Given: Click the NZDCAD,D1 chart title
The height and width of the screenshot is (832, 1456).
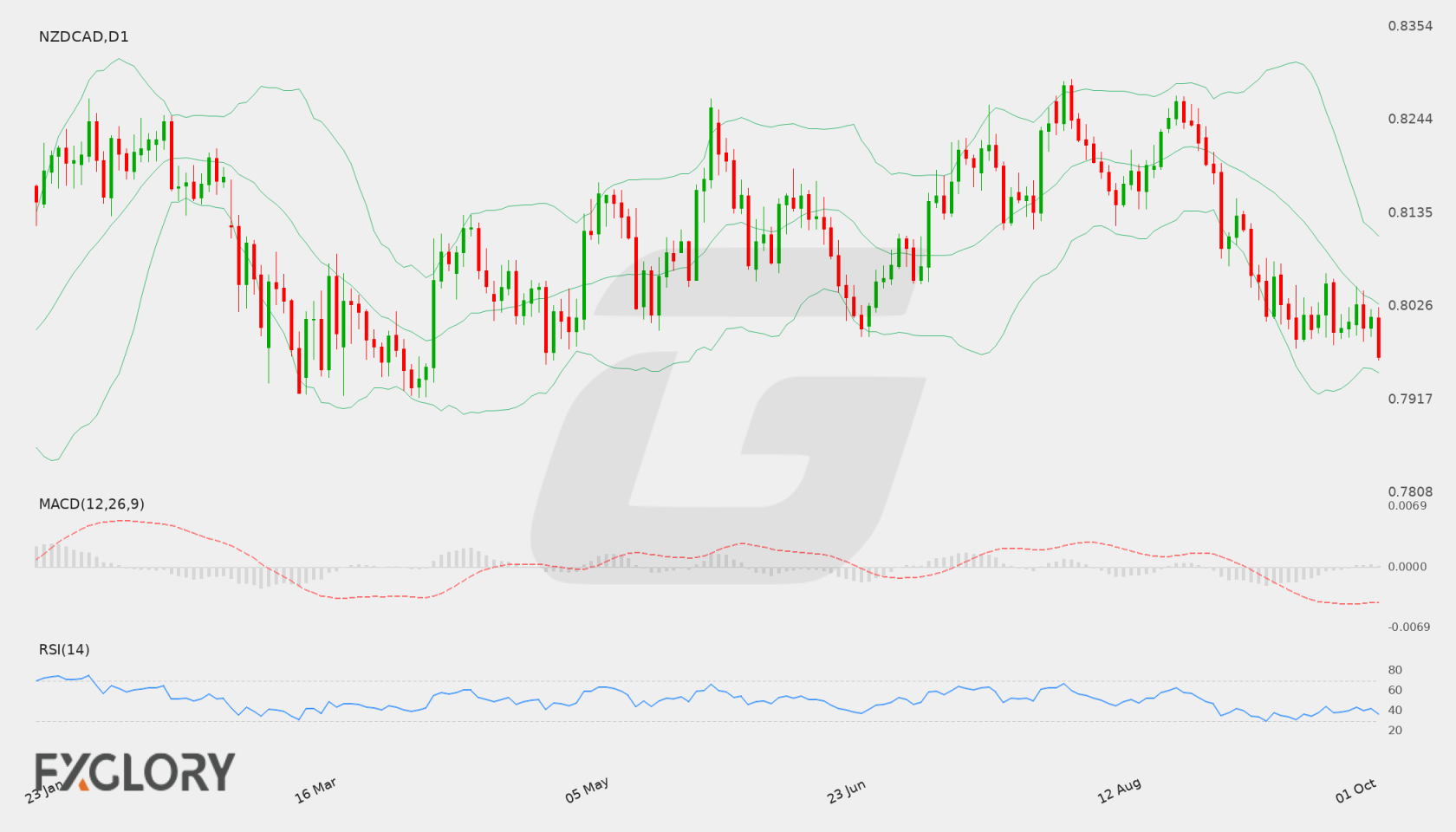Looking at the screenshot, I should (x=83, y=36).
